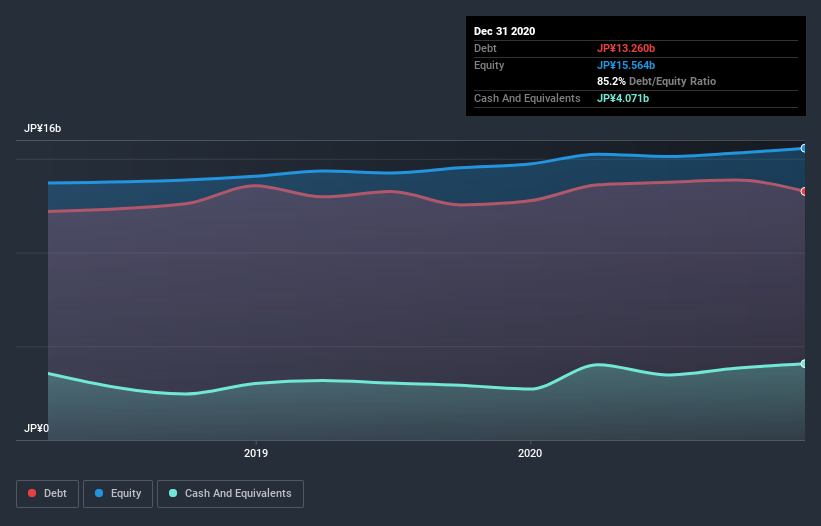Toggle the Equity legend button
The width and height of the screenshot is (821, 526).
[118, 494]
